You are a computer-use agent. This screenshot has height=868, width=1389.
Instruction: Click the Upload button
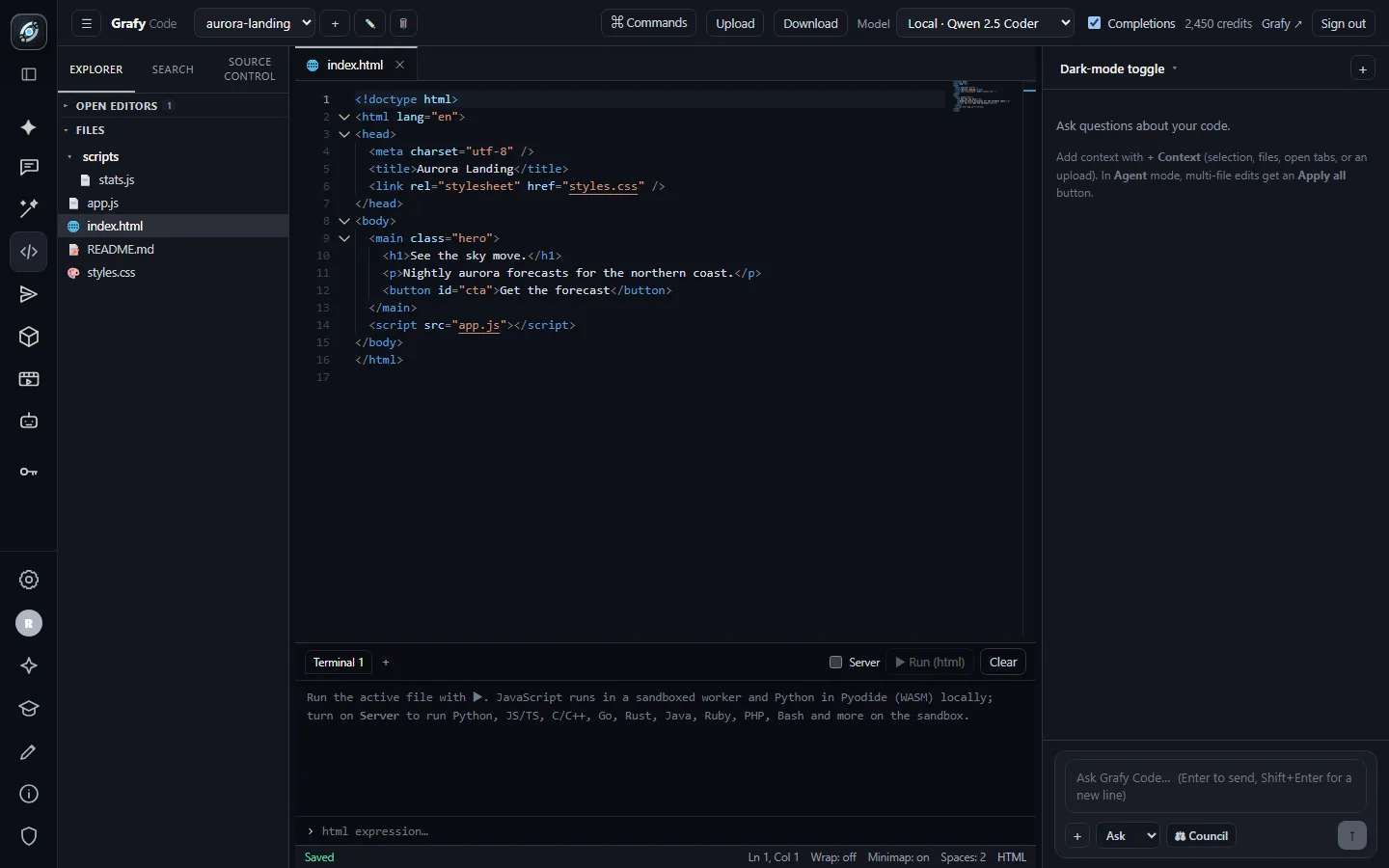point(735,23)
